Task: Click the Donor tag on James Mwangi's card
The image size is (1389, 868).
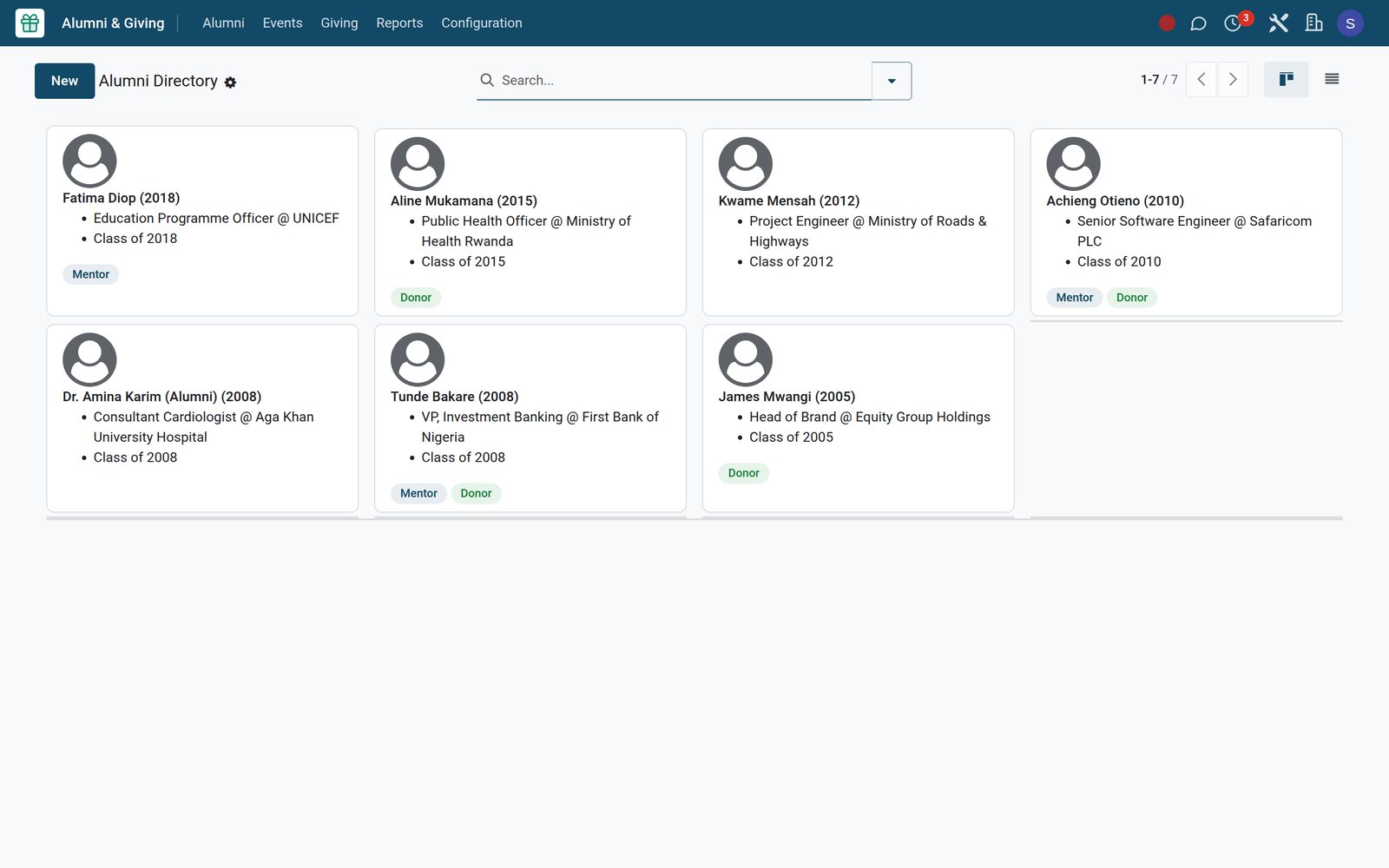Action: [744, 473]
